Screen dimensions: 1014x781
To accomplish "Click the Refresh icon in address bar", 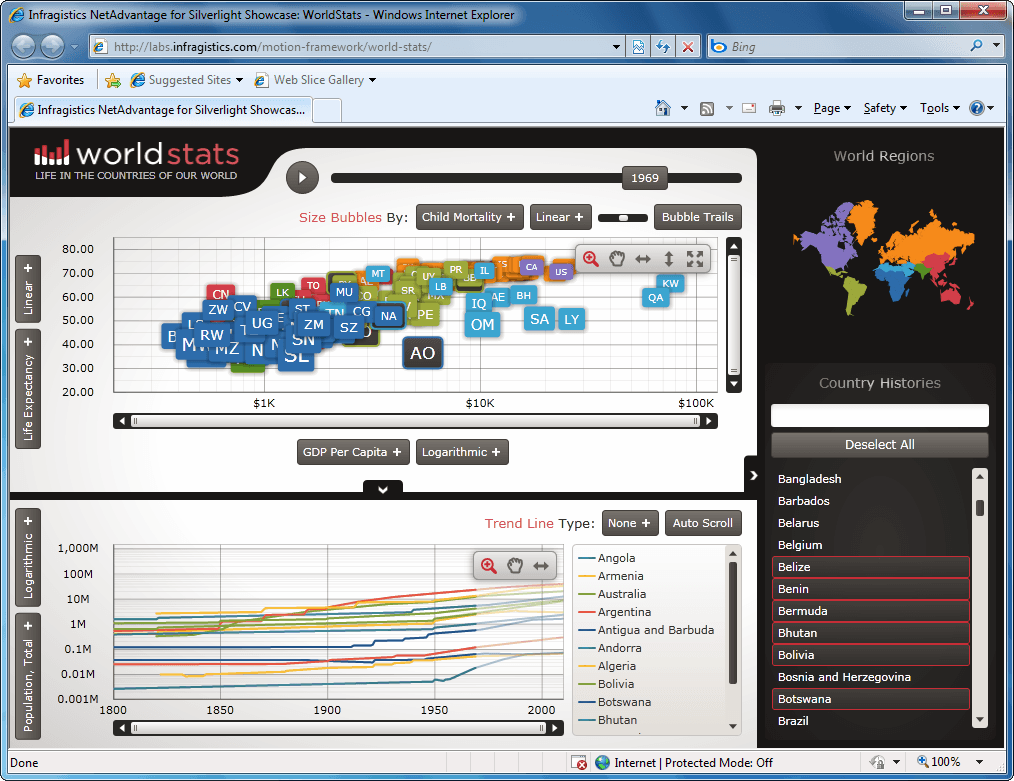I will [663, 47].
